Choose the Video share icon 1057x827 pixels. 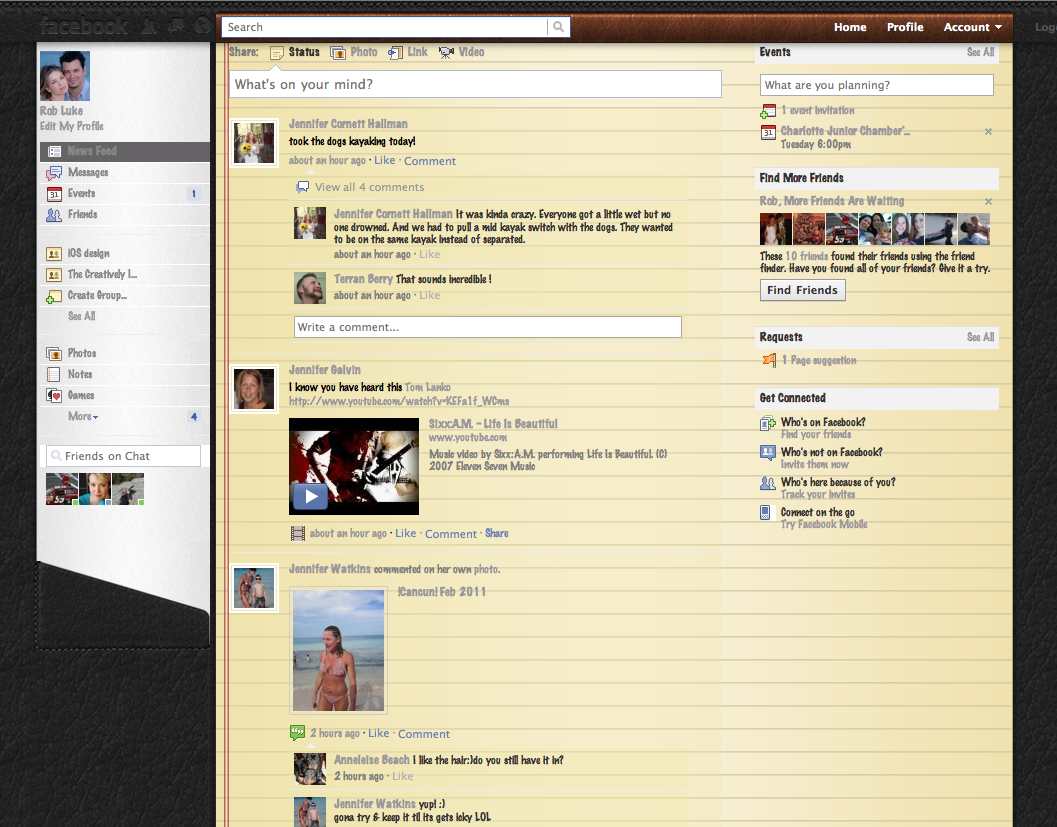(x=446, y=53)
